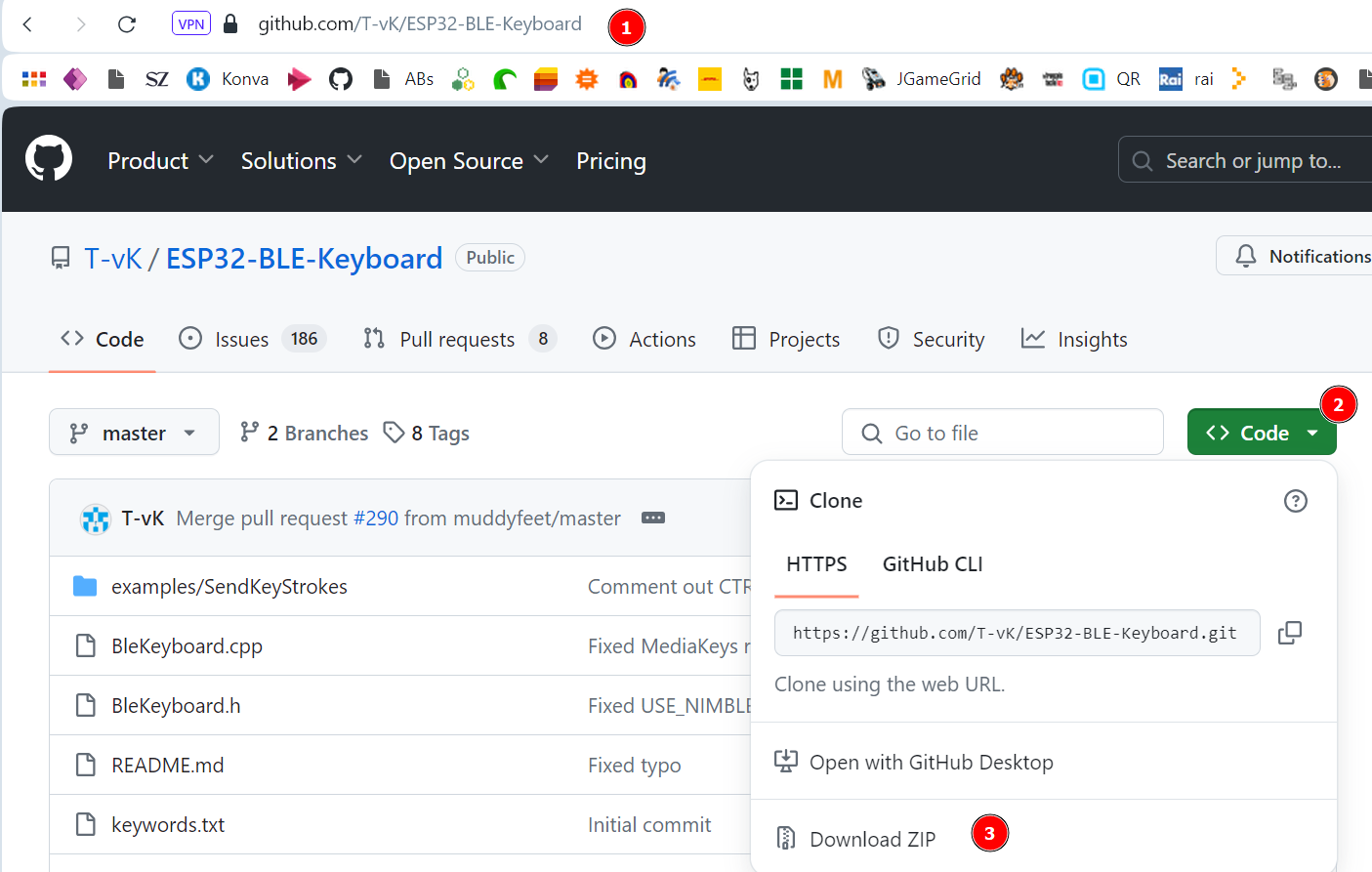Open the QR bookmark
1372x872 pixels.
point(1111,79)
